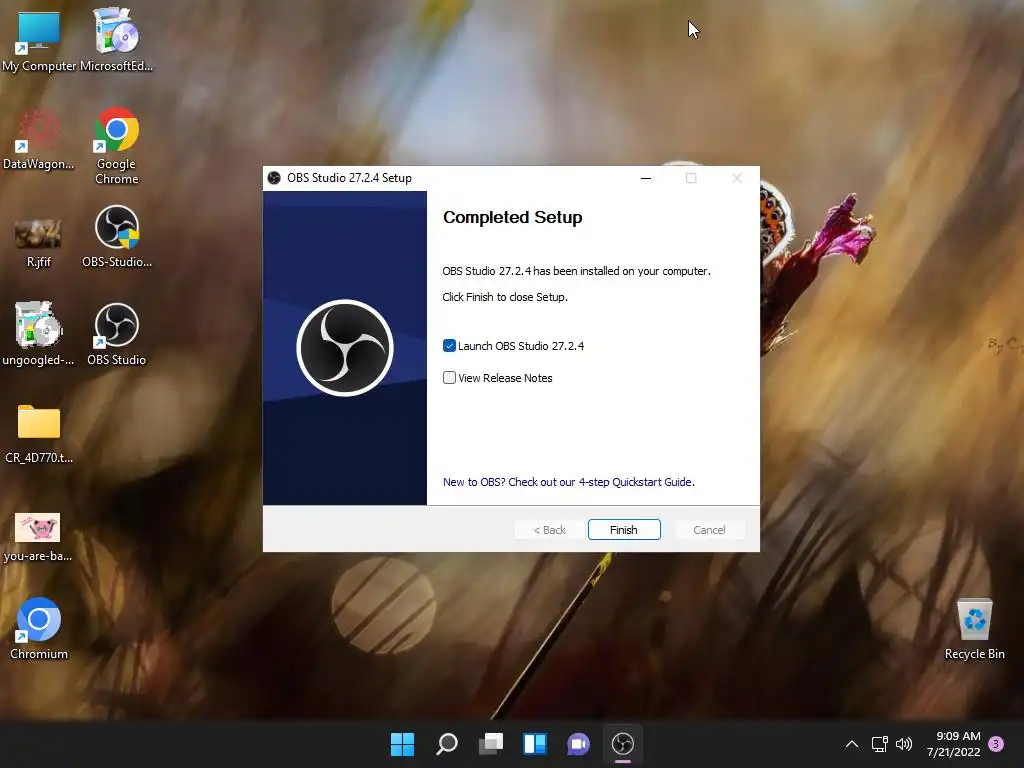The height and width of the screenshot is (768, 1024).
Task: Click Finish to close Setup
Action: (624, 530)
